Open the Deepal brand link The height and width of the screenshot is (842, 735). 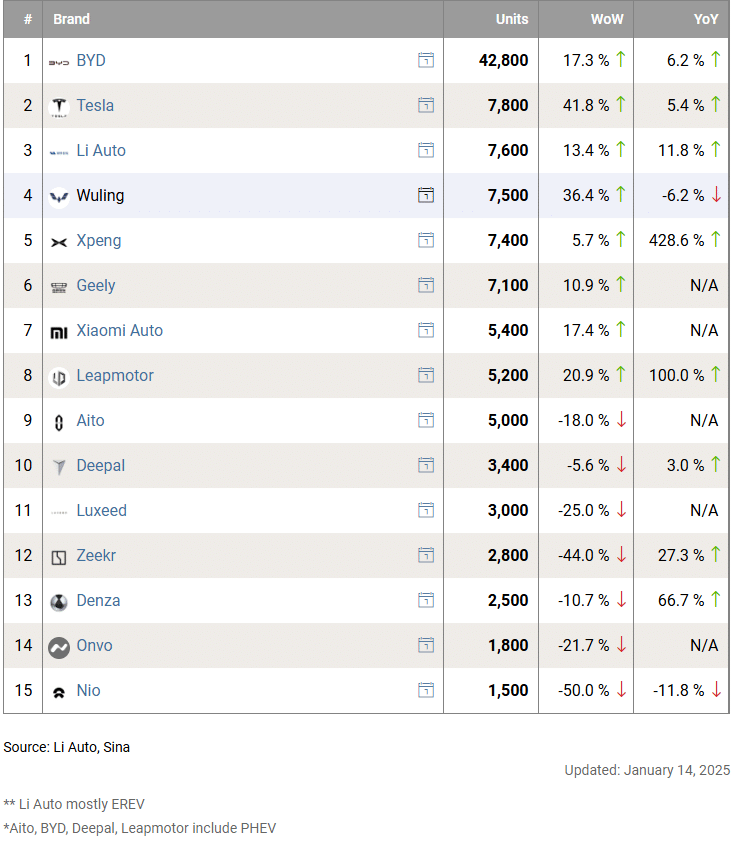pos(101,466)
